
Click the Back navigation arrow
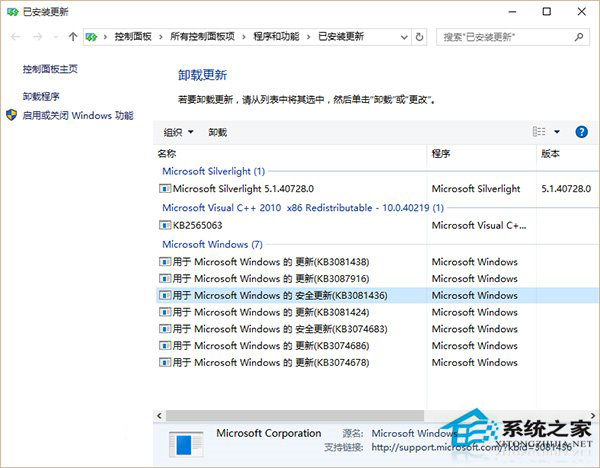(16, 37)
